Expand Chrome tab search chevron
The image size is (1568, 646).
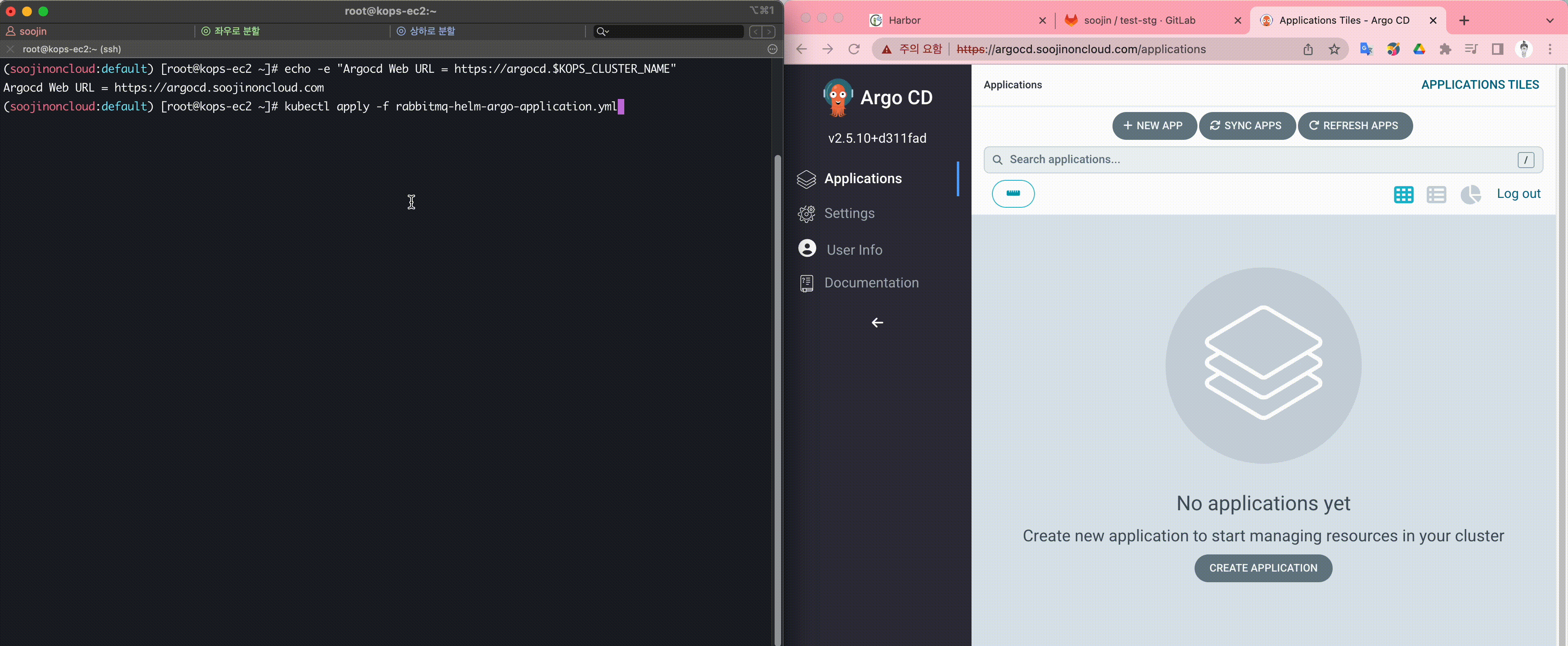point(1549,20)
